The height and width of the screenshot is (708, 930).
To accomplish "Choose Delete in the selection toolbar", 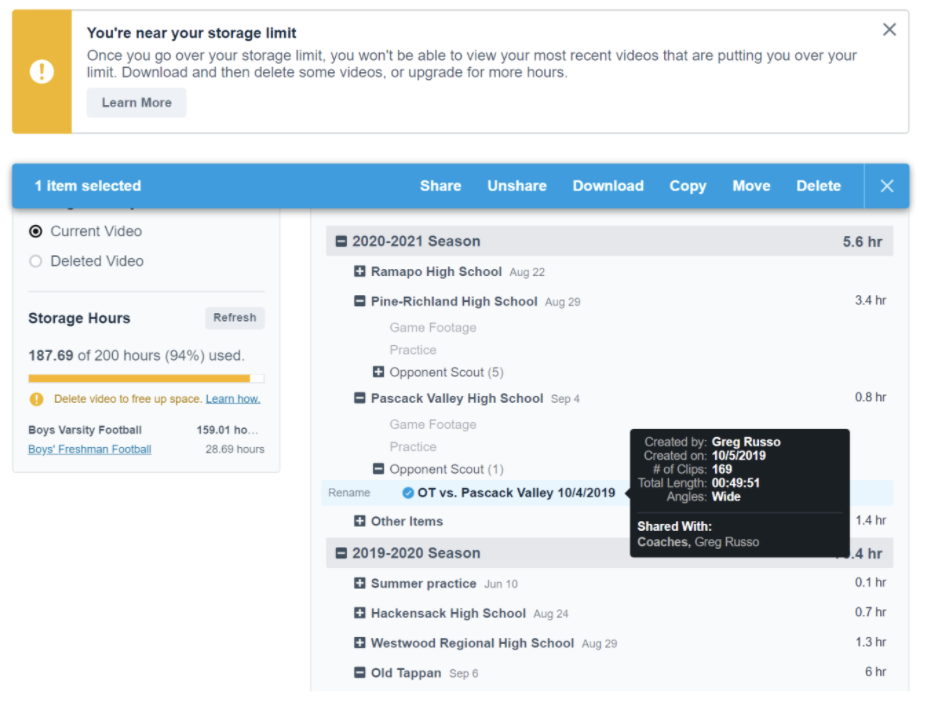I will [x=818, y=186].
